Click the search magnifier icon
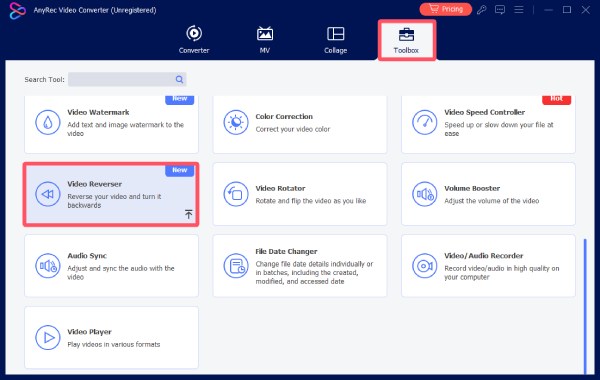Viewport: 600px width, 380px height. tap(179, 80)
